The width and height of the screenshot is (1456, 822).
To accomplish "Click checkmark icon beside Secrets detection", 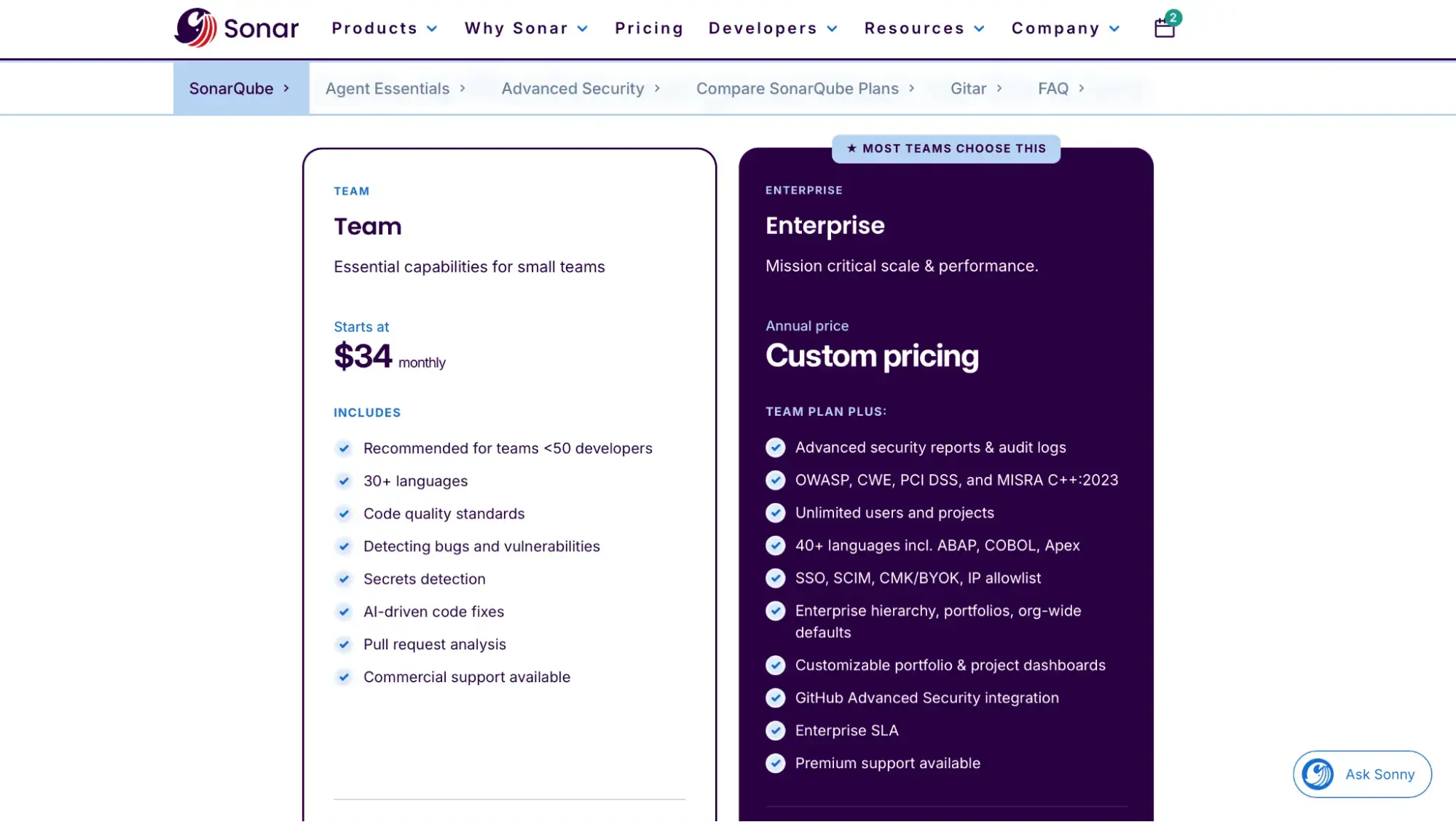I will [344, 579].
